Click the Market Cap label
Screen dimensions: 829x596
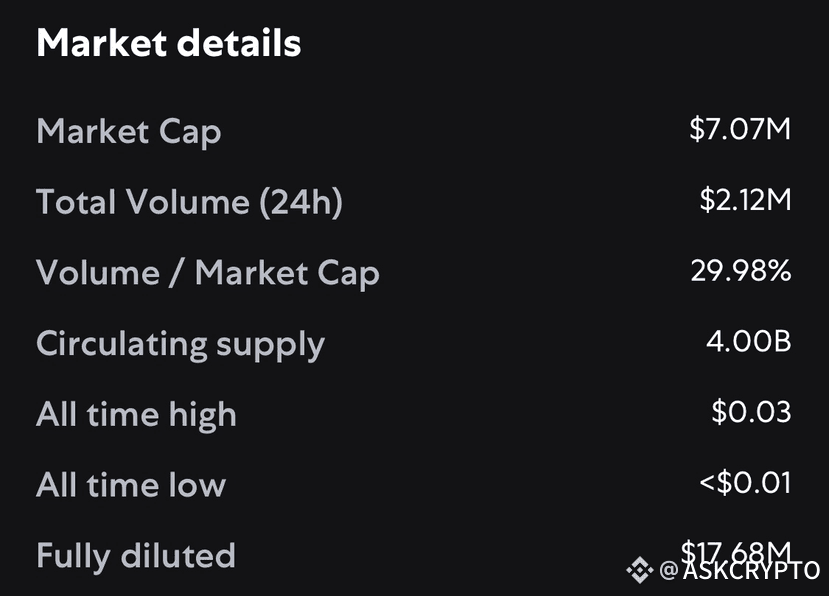pos(129,132)
